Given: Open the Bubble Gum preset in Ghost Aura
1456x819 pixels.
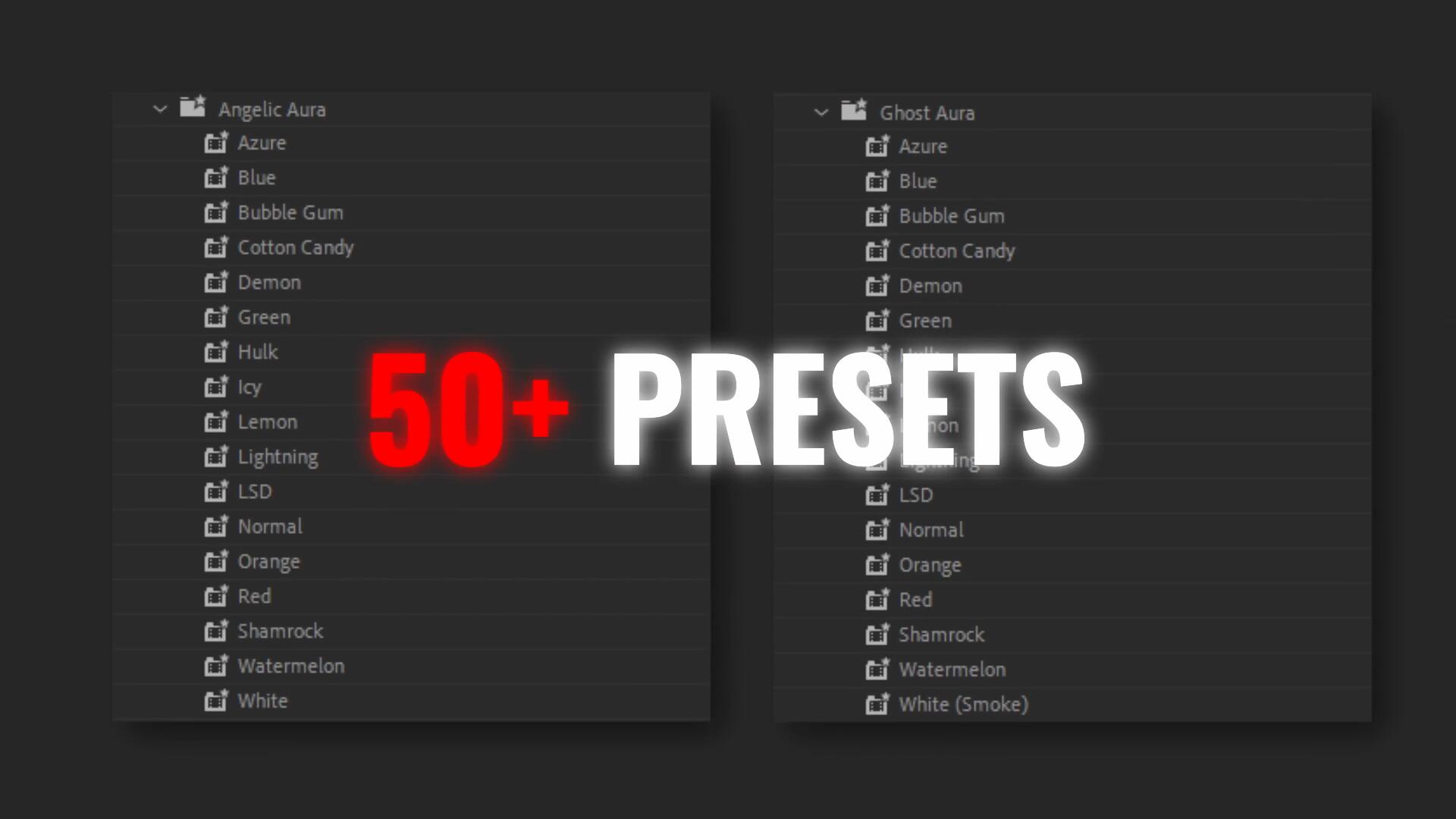Looking at the screenshot, I should coord(951,215).
